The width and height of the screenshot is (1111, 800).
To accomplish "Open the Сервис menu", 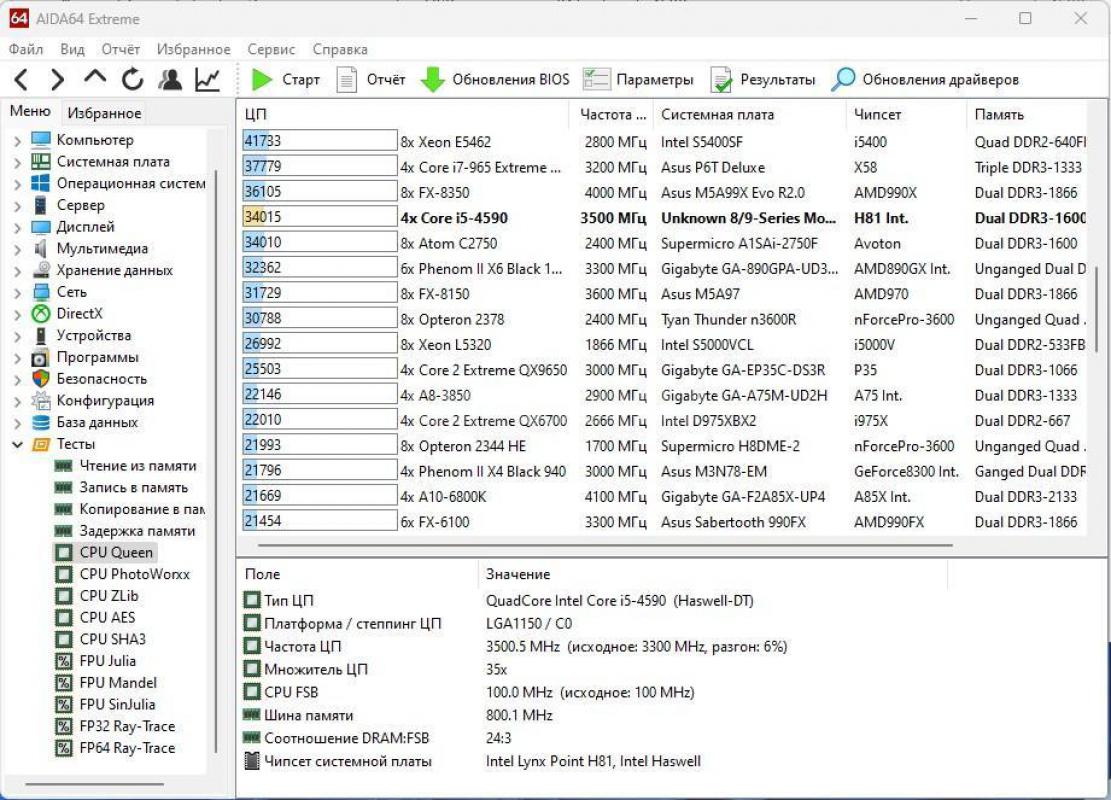I will click(271, 49).
